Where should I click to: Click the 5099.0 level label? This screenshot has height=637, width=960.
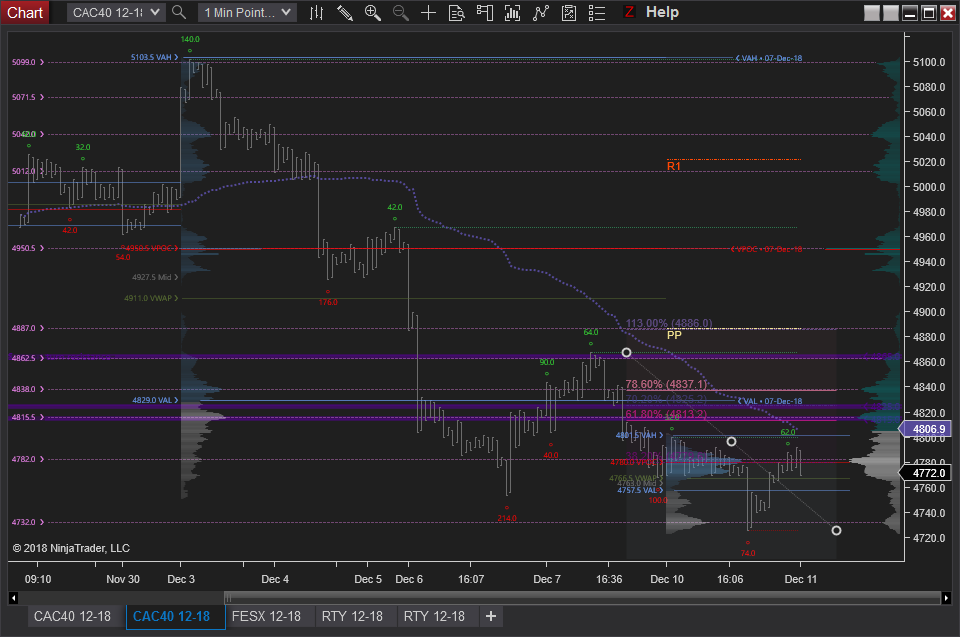(x=28, y=62)
